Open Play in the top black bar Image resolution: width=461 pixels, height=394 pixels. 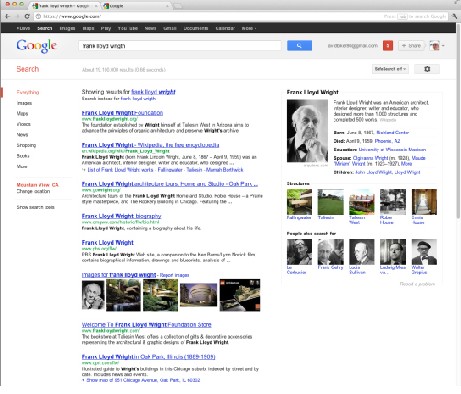coord(106,28)
